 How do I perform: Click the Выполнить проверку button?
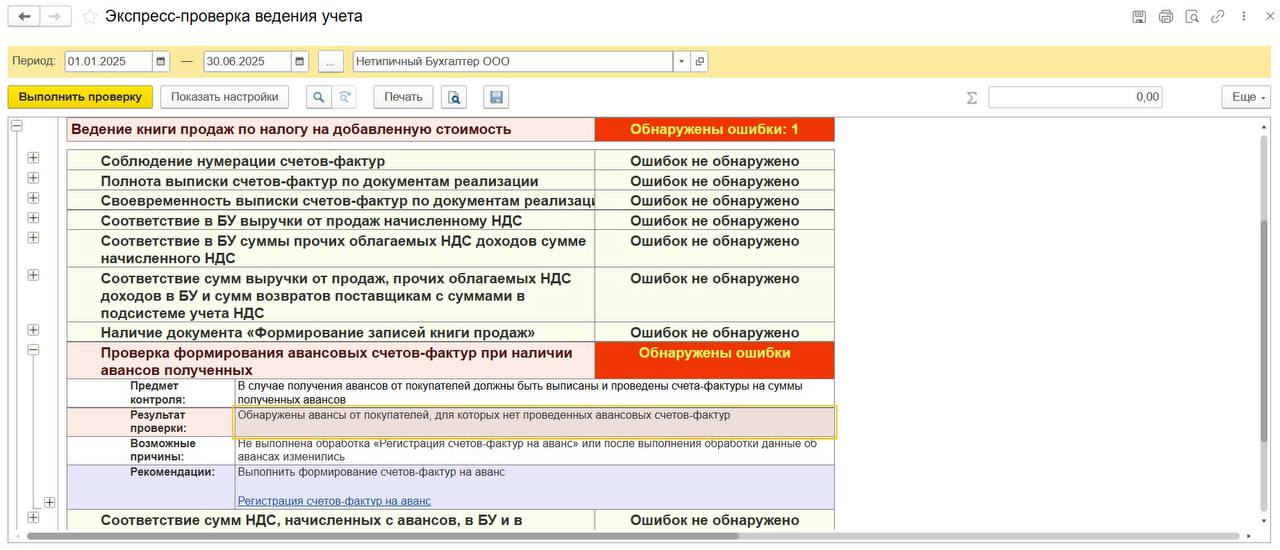click(80, 97)
